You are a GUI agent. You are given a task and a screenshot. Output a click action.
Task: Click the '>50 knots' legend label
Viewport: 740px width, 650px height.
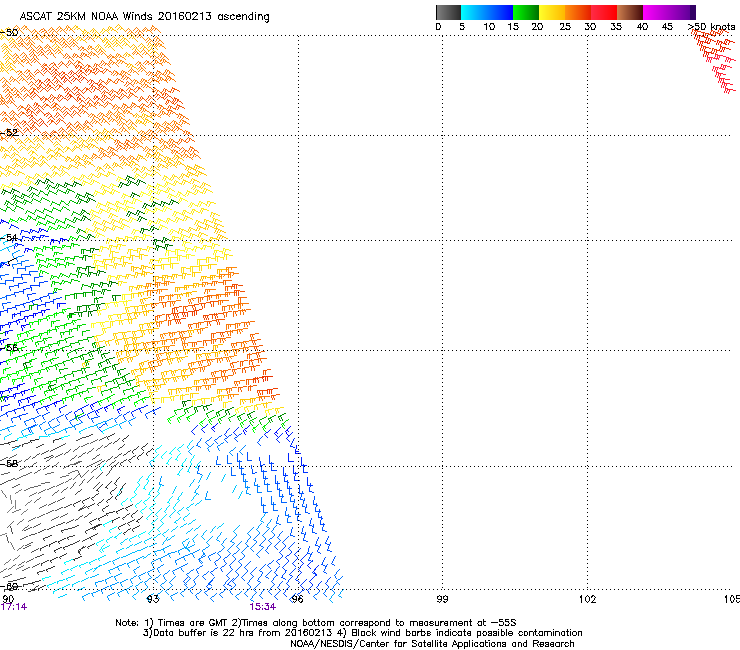(711, 27)
